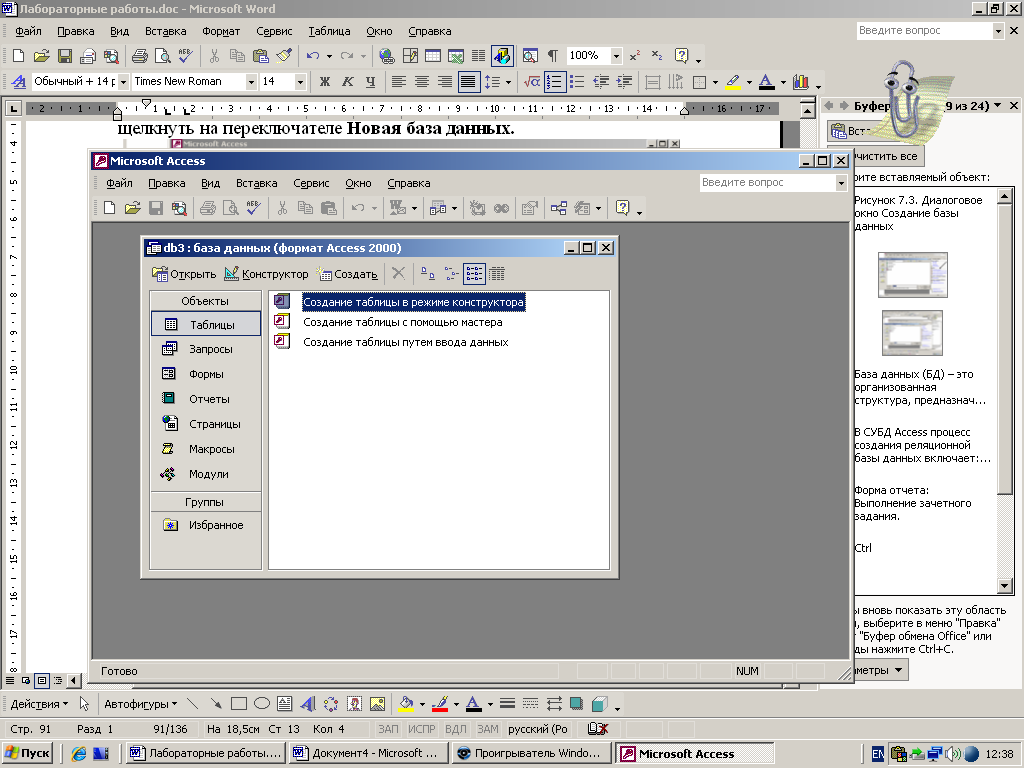
Task: Toggle bulleted list in Word toolbar
Action: (577, 82)
